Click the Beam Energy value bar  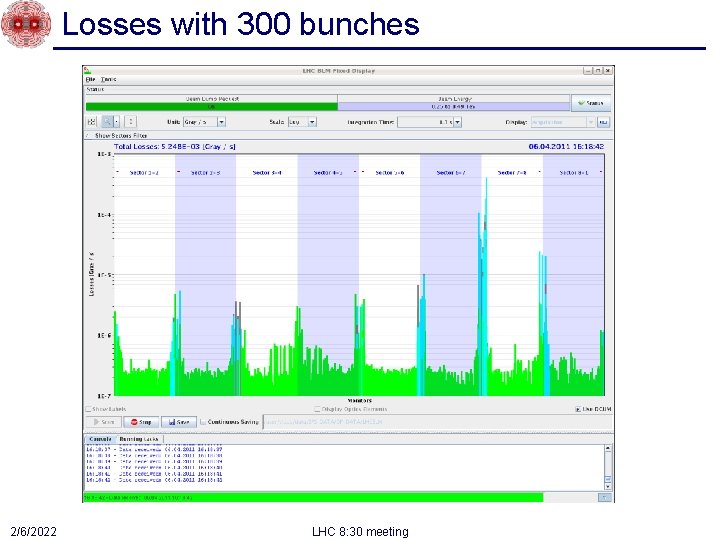coord(454,107)
